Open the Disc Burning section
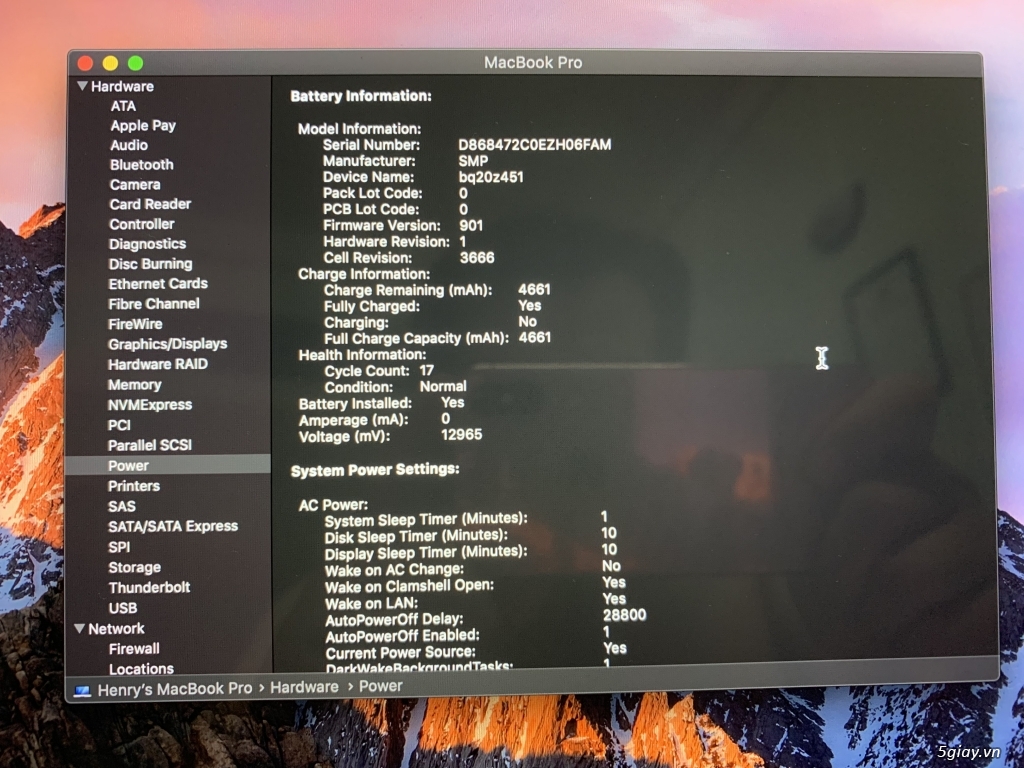 [150, 264]
